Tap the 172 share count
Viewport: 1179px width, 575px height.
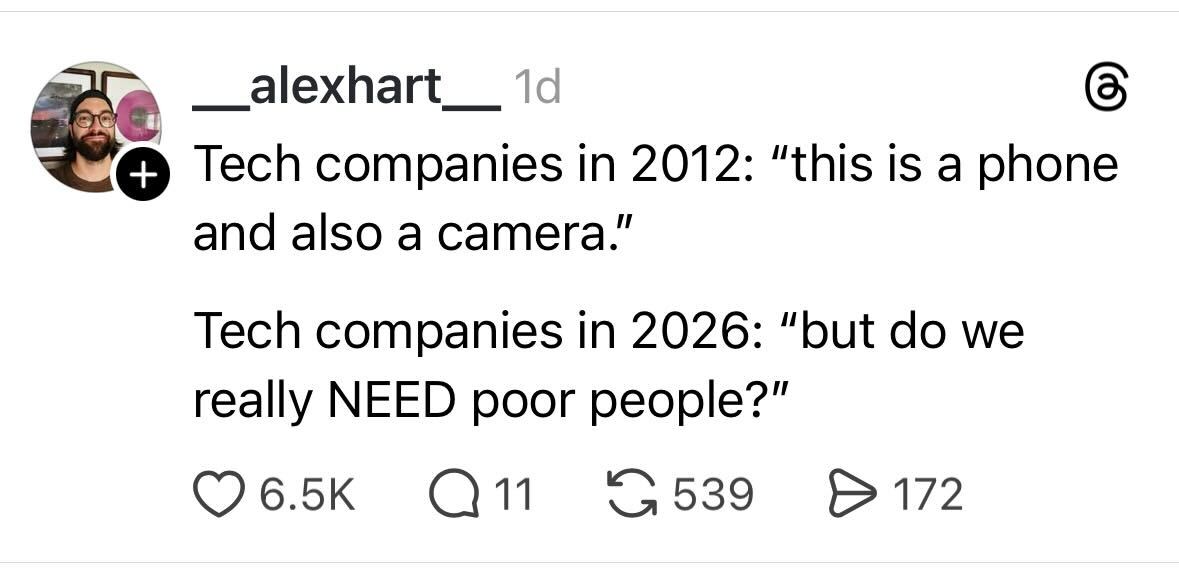point(925,494)
